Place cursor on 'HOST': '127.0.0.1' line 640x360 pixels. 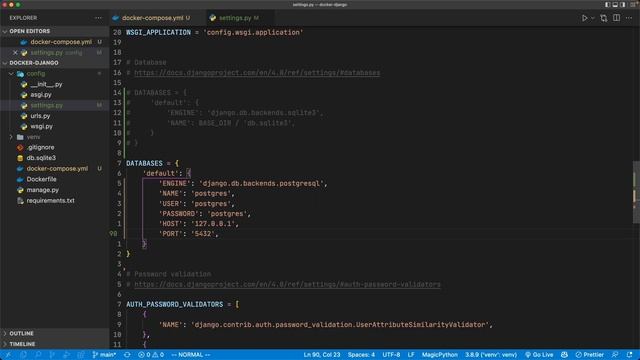pos(198,224)
